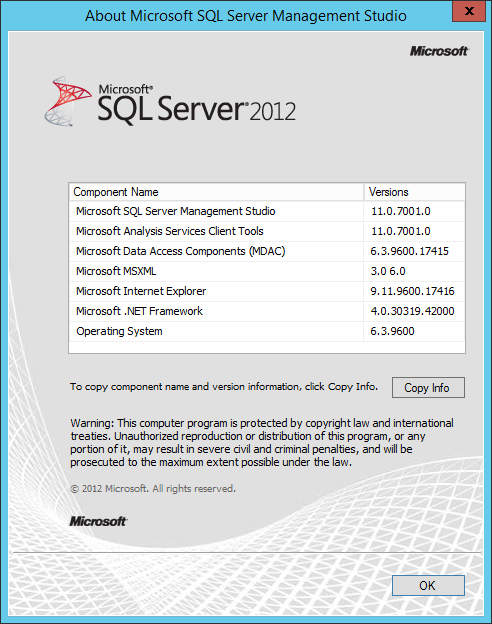Click the Copy Info button
The height and width of the screenshot is (624, 492).
428,387
